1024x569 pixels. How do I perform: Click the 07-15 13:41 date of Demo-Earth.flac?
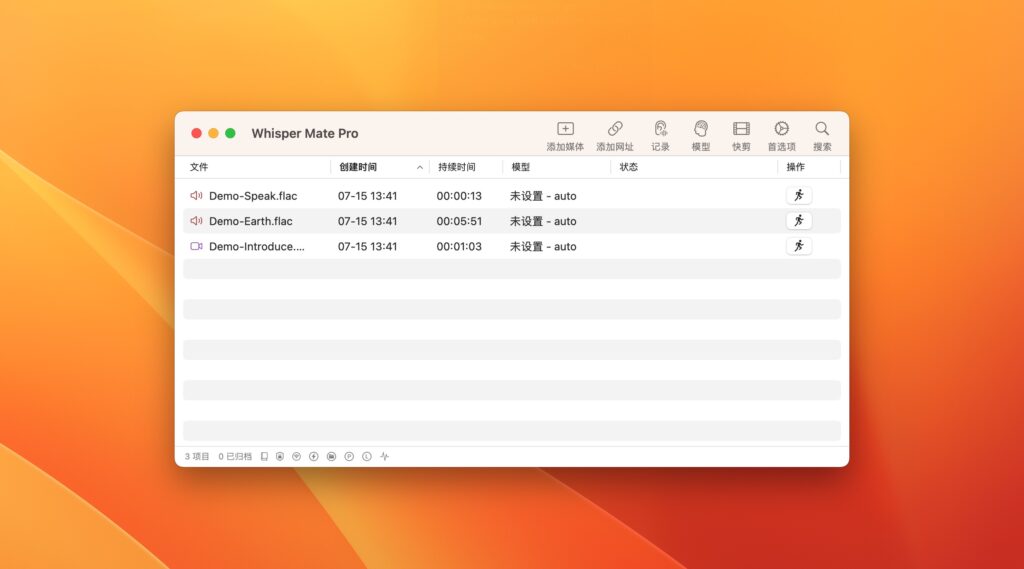pos(367,221)
